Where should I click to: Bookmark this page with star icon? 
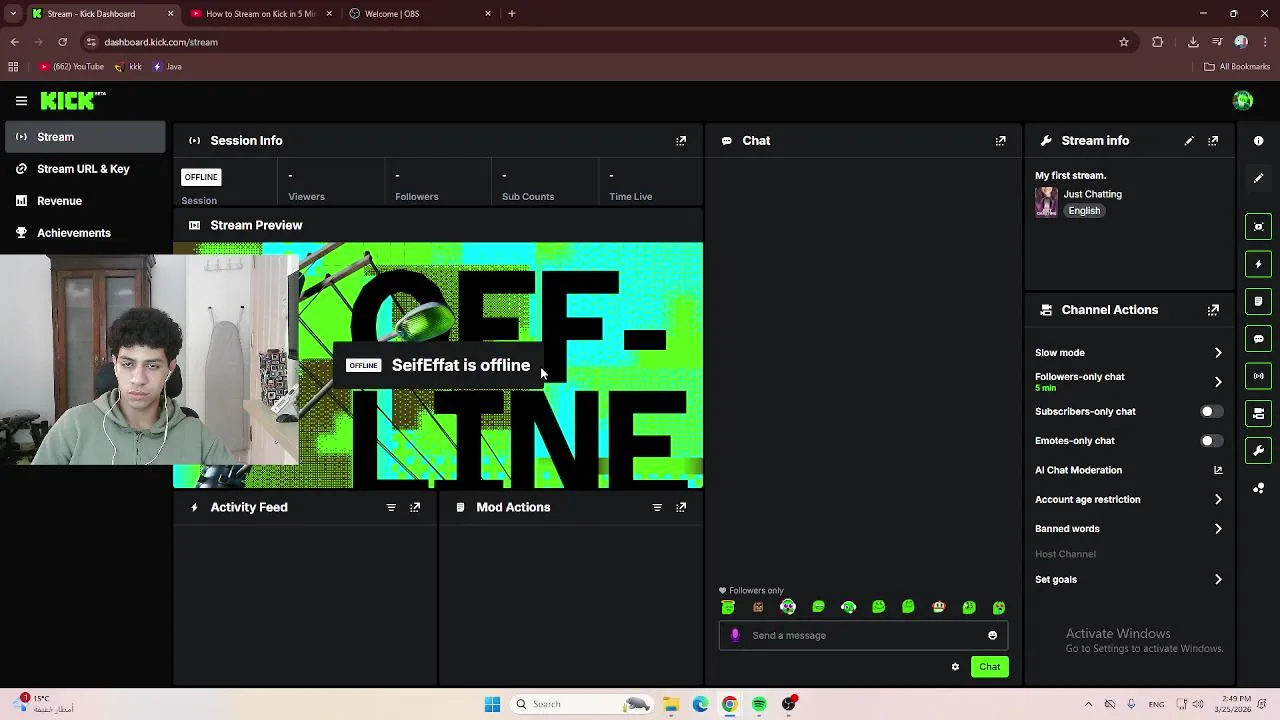pyautogui.click(x=1124, y=42)
